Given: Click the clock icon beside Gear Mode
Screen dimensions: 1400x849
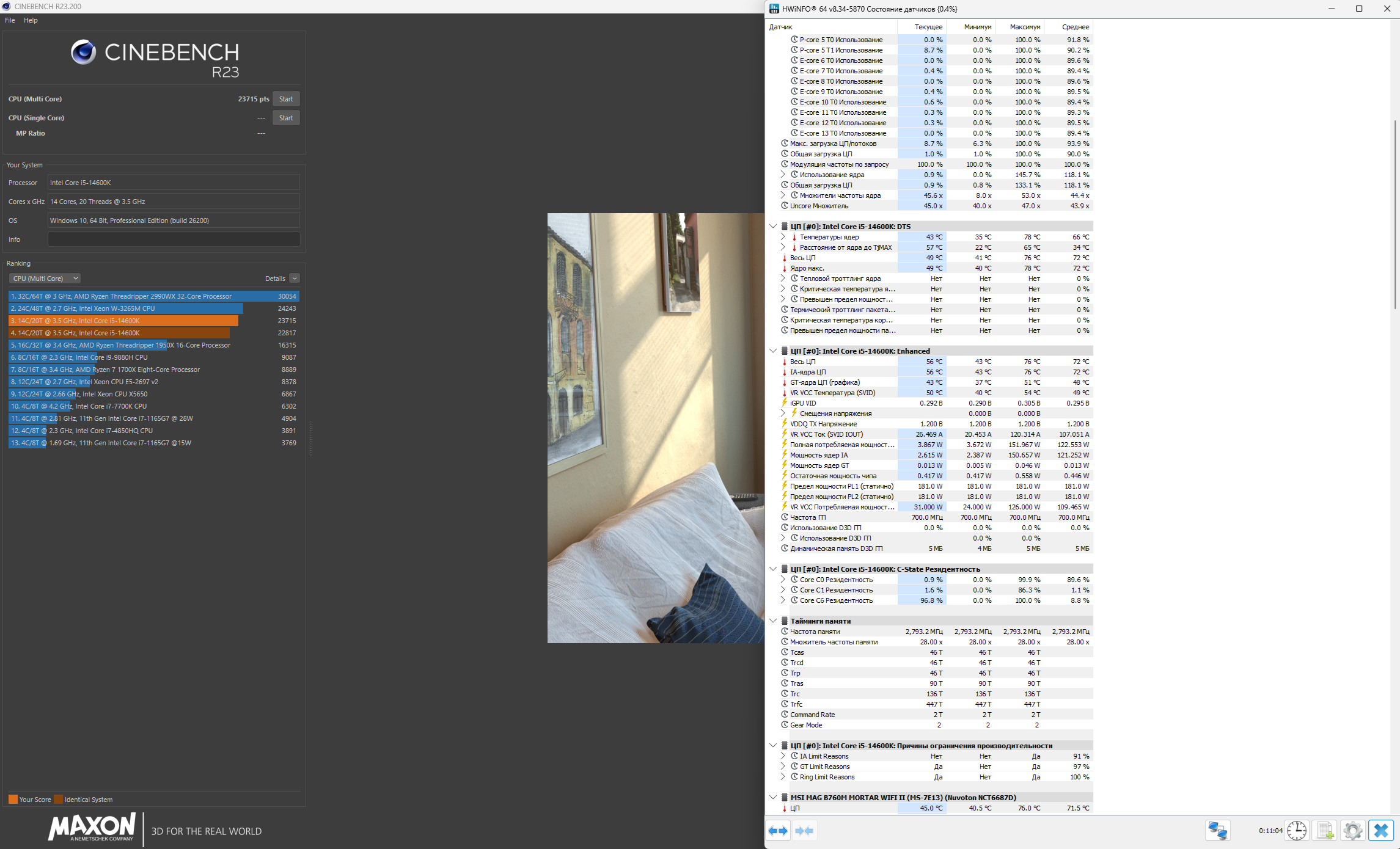Looking at the screenshot, I should (785, 725).
